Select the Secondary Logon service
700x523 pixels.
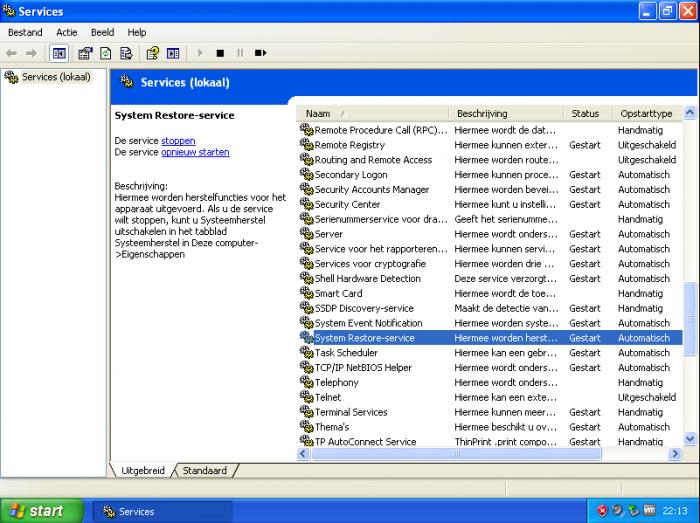490,174
